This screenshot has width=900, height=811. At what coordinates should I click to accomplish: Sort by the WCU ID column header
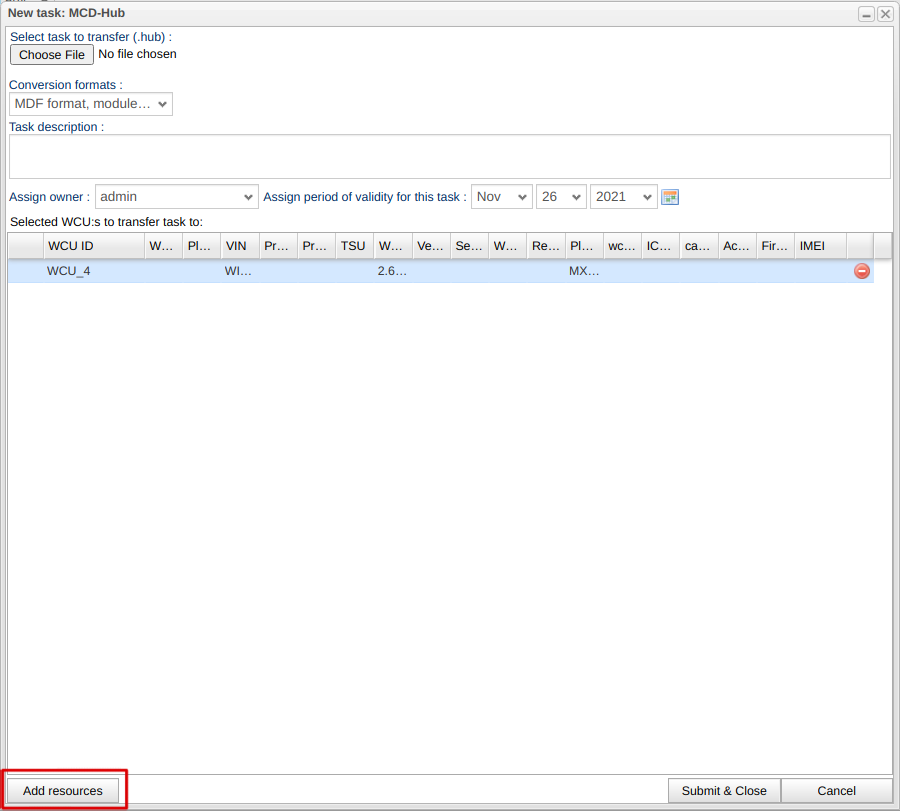click(93, 246)
